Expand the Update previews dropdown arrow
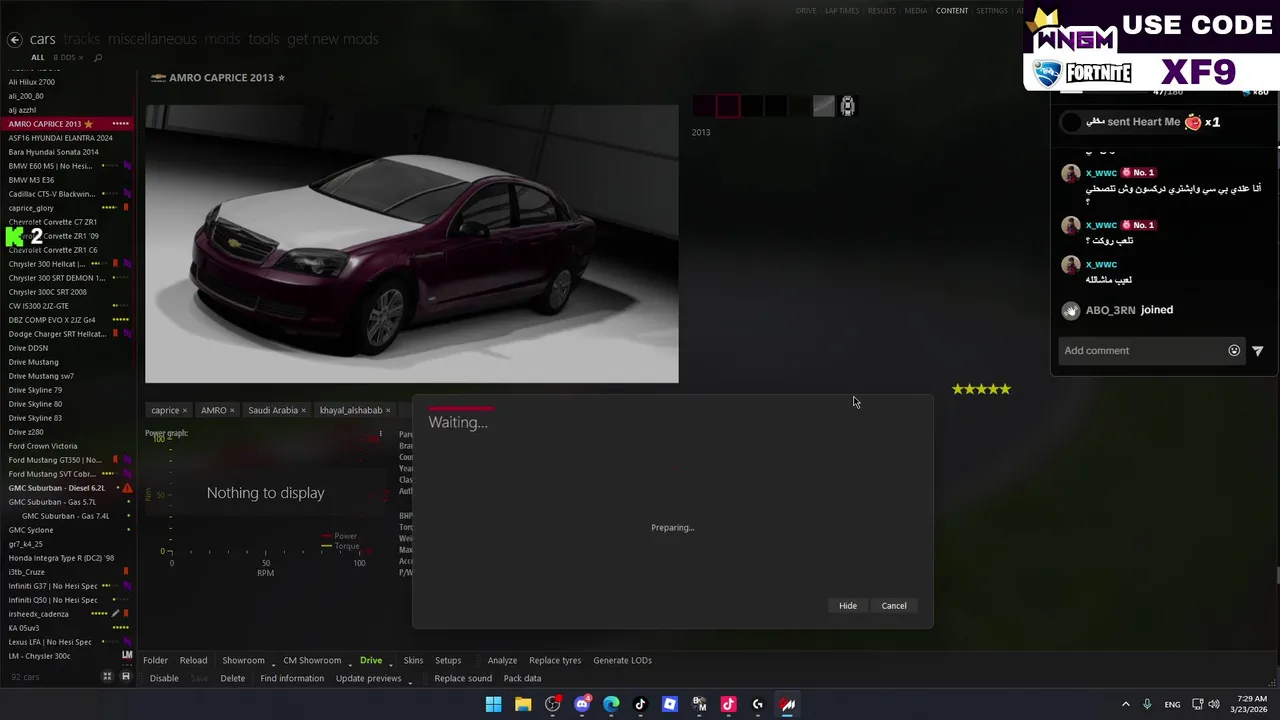The width and height of the screenshot is (1280, 720). point(409,681)
